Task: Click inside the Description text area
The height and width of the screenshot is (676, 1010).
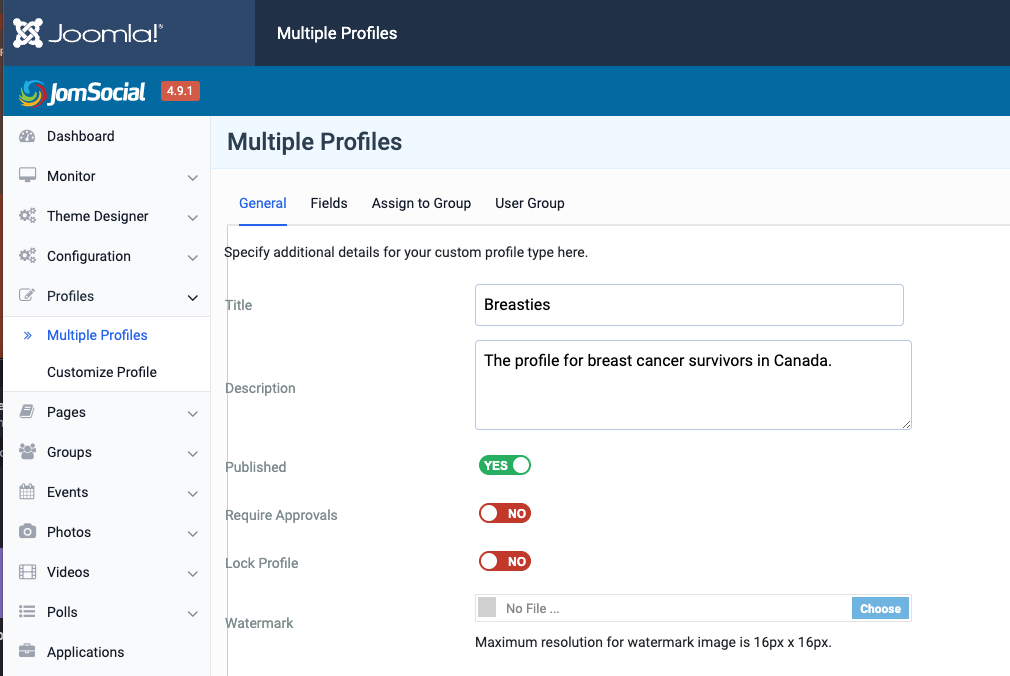Action: click(693, 385)
